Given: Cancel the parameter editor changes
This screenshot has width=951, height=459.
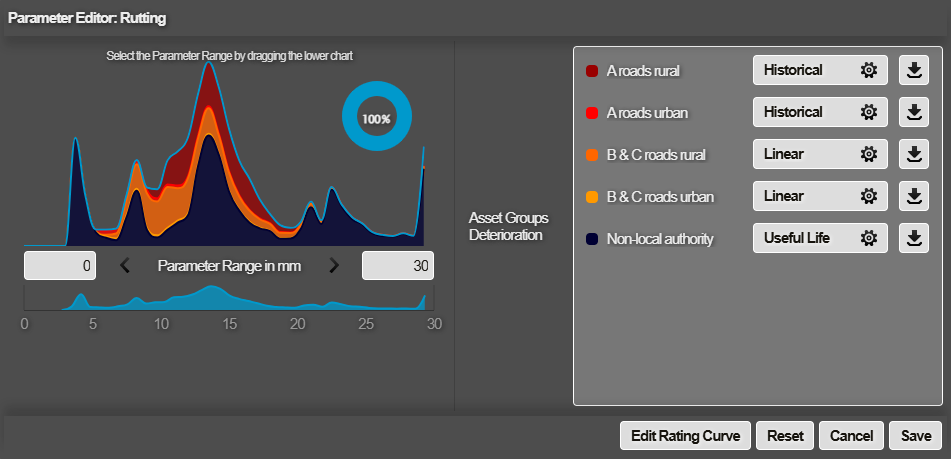Looking at the screenshot, I should (x=851, y=436).
